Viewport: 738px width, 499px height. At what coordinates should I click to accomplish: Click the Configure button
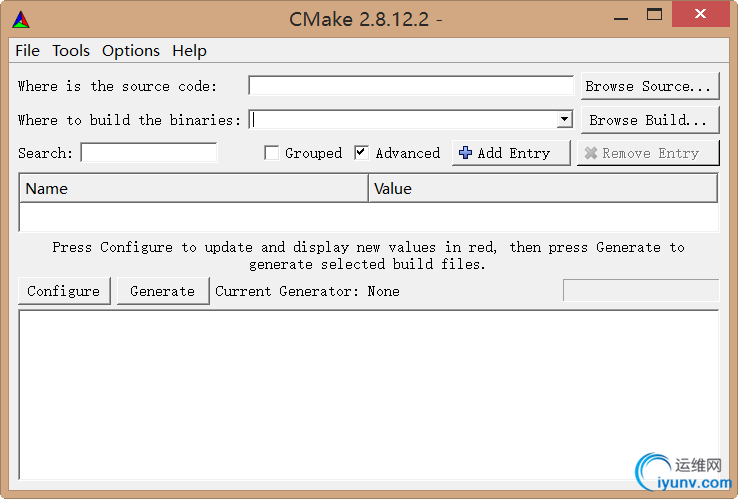(x=64, y=291)
